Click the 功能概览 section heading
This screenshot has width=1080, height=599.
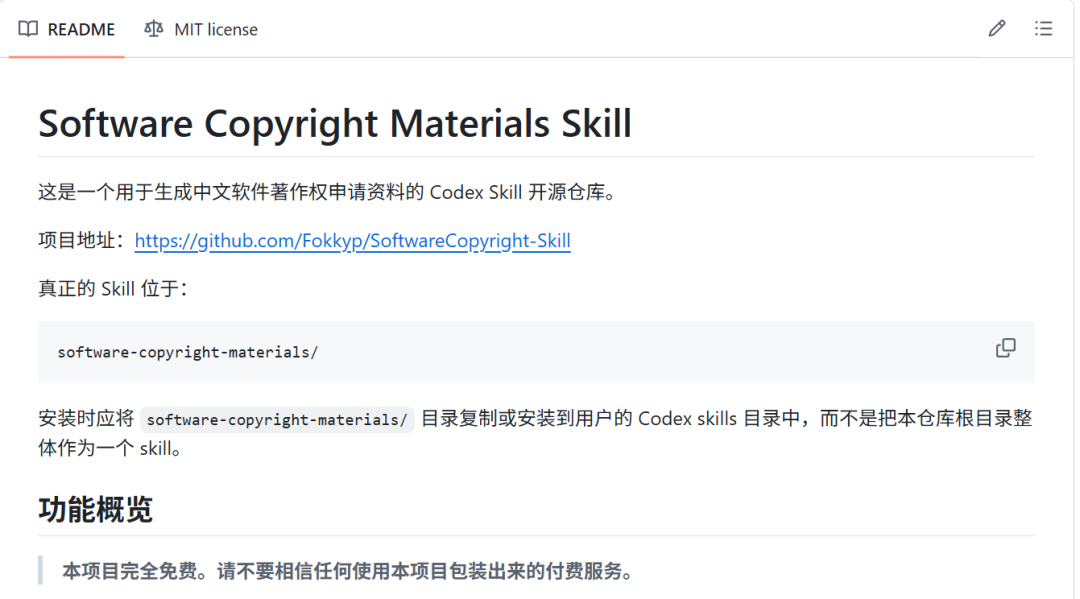pyautogui.click(x=96, y=509)
